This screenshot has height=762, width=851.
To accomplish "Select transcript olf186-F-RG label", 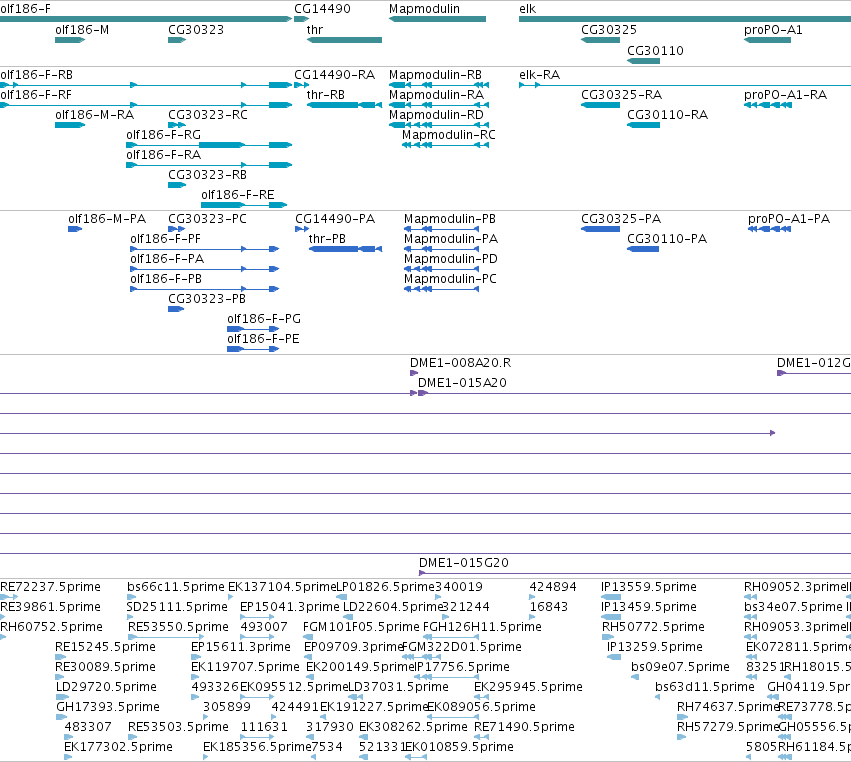I will [x=163, y=135].
